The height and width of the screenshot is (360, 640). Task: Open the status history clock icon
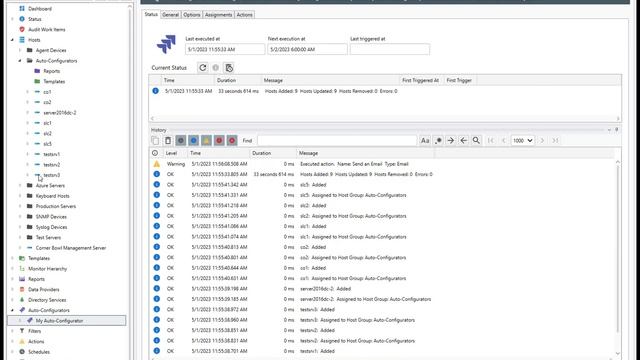point(229,68)
